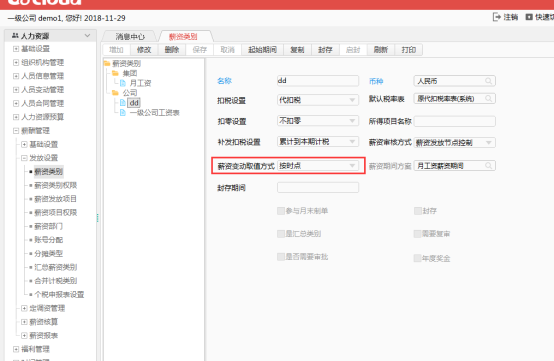
Task: Switch to the 消息中心 tab
Action: pos(130,36)
